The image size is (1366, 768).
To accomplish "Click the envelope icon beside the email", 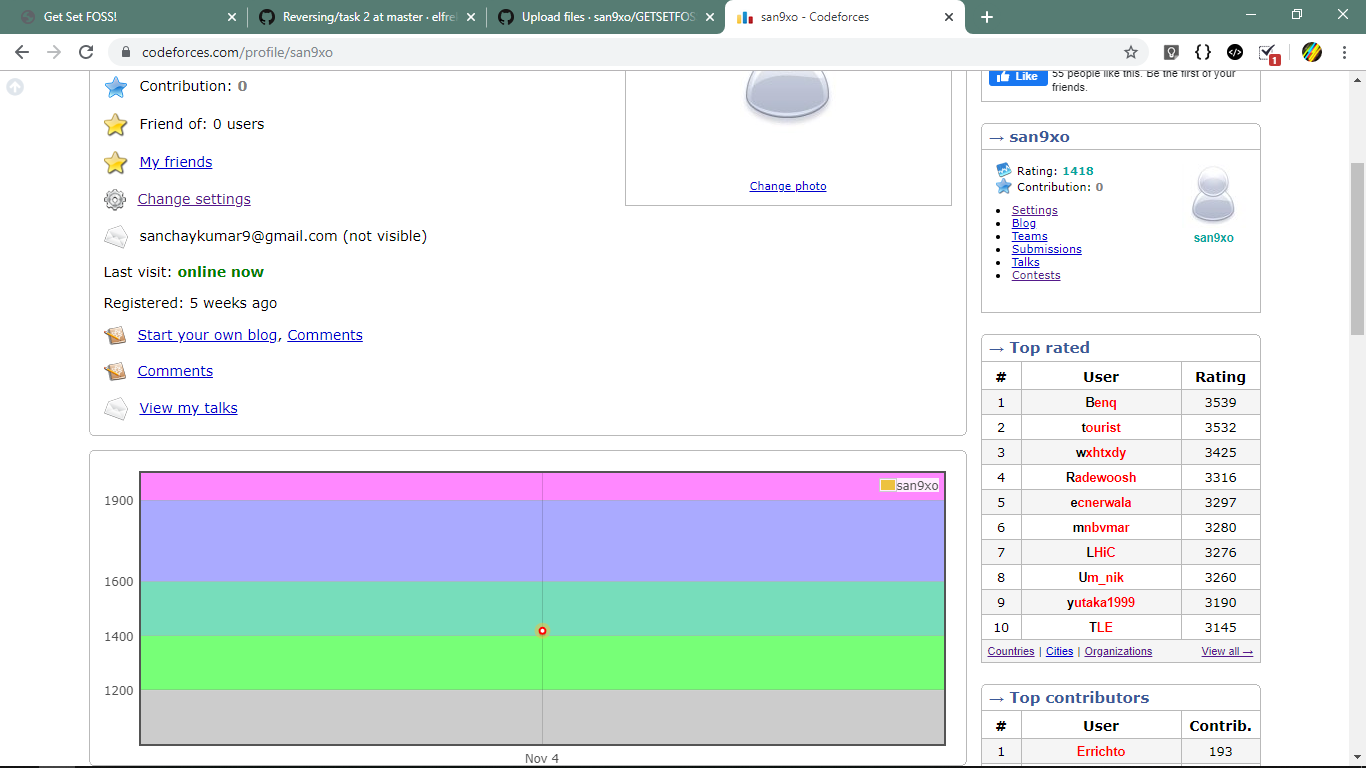I will click(116, 237).
